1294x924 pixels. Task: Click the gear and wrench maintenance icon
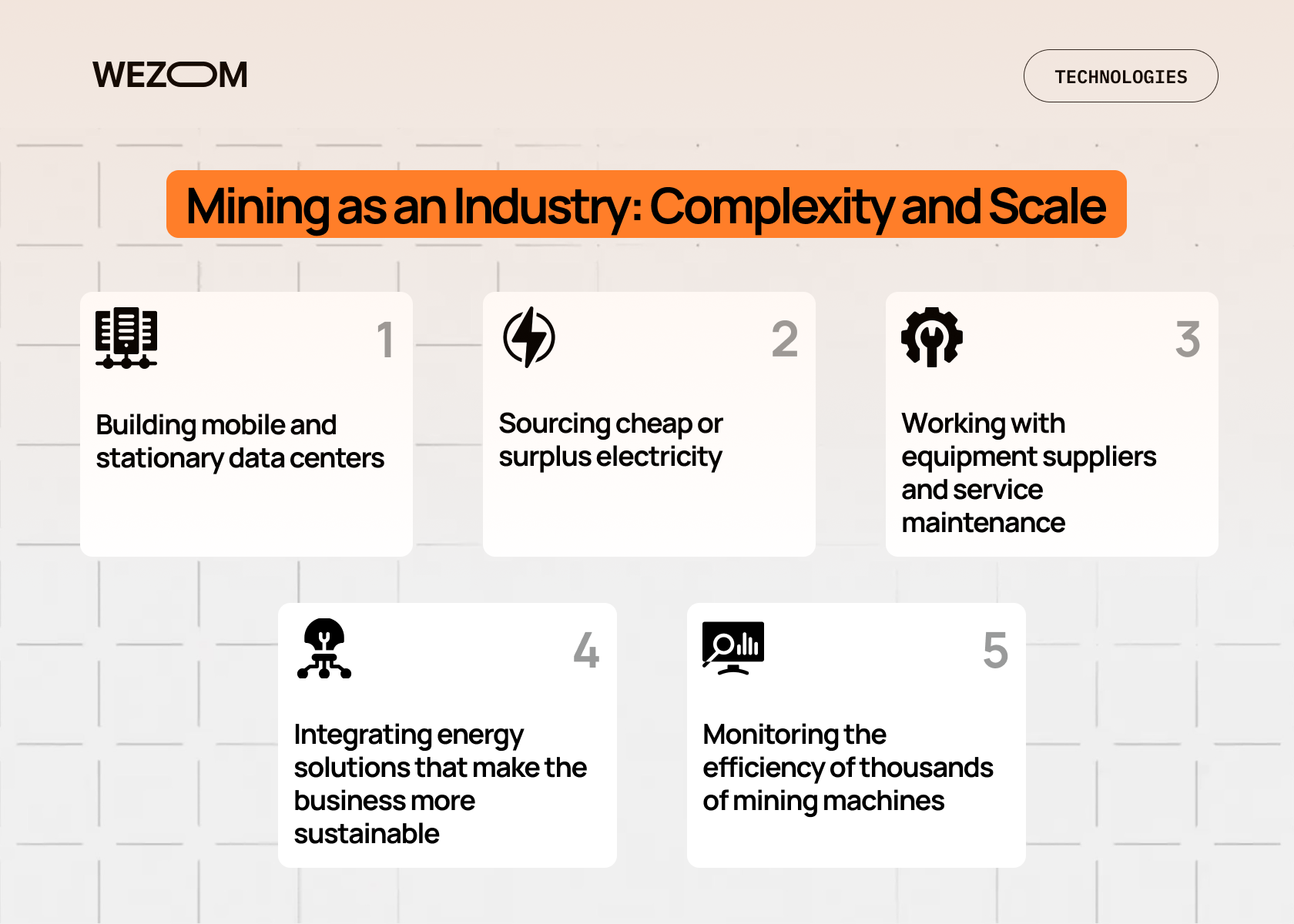(932, 336)
